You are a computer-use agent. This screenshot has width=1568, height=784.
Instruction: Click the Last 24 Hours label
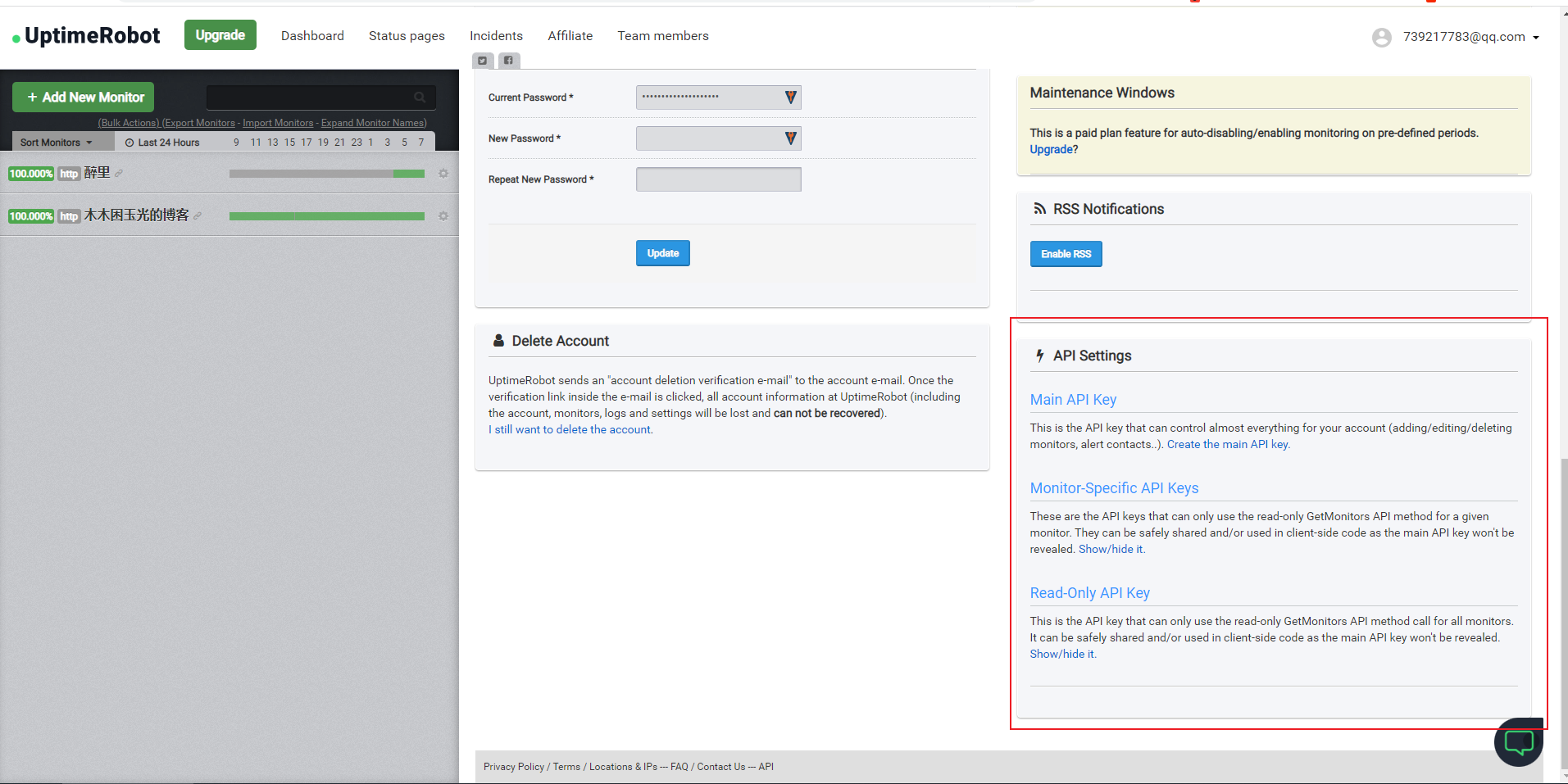tap(162, 143)
